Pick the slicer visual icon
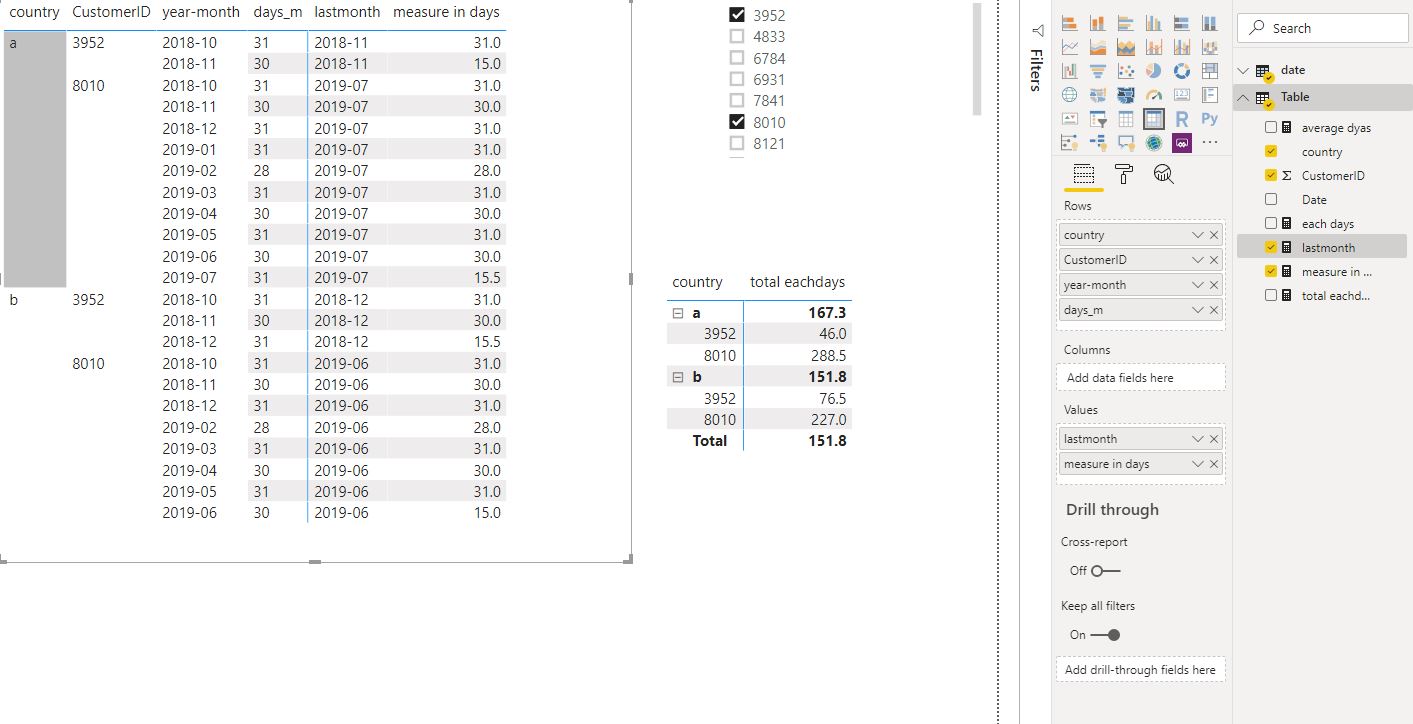The height and width of the screenshot is (724, 1413). pos(1098,119)
